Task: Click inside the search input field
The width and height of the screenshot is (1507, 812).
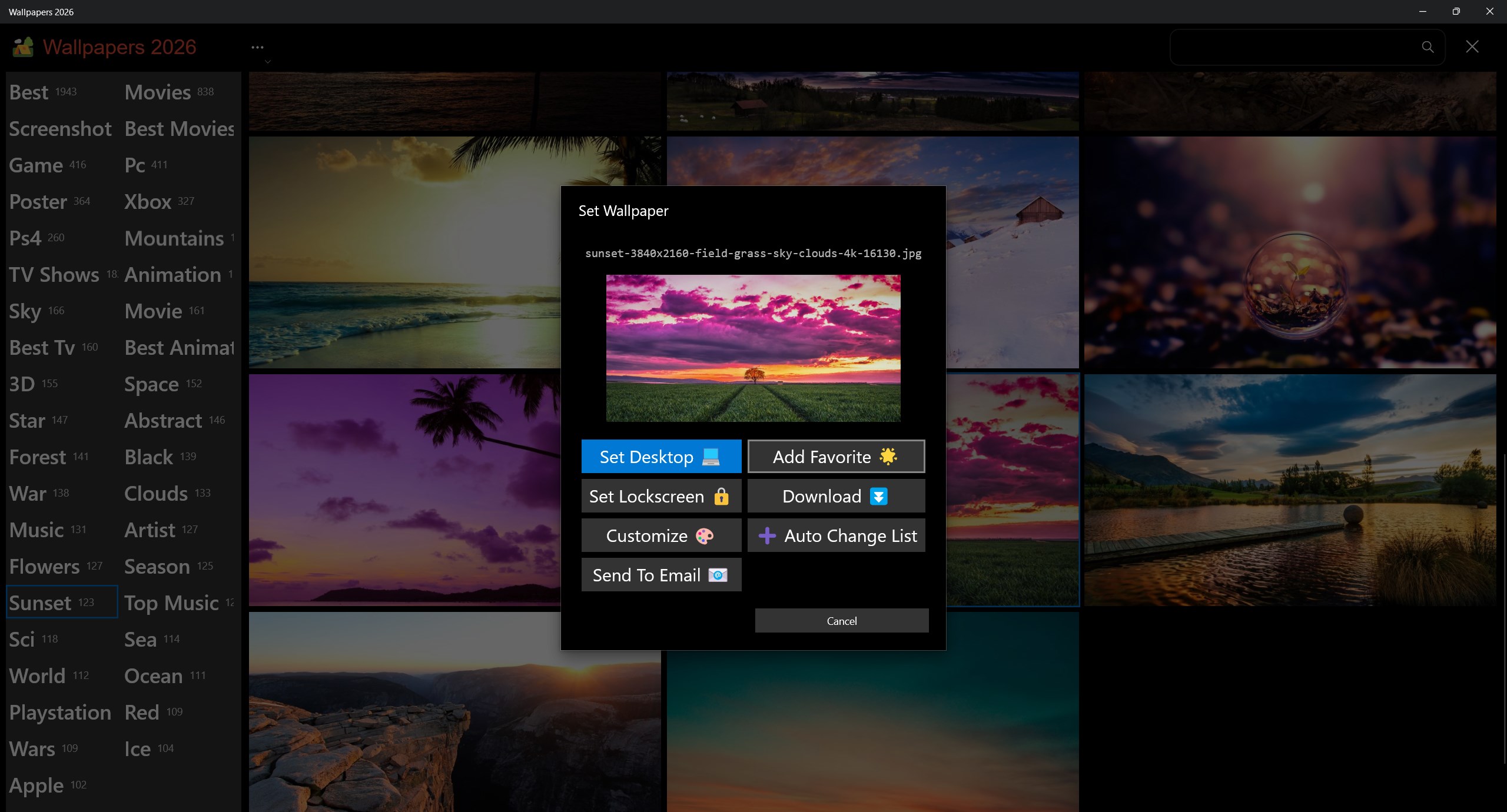Action: (1295, 47)
